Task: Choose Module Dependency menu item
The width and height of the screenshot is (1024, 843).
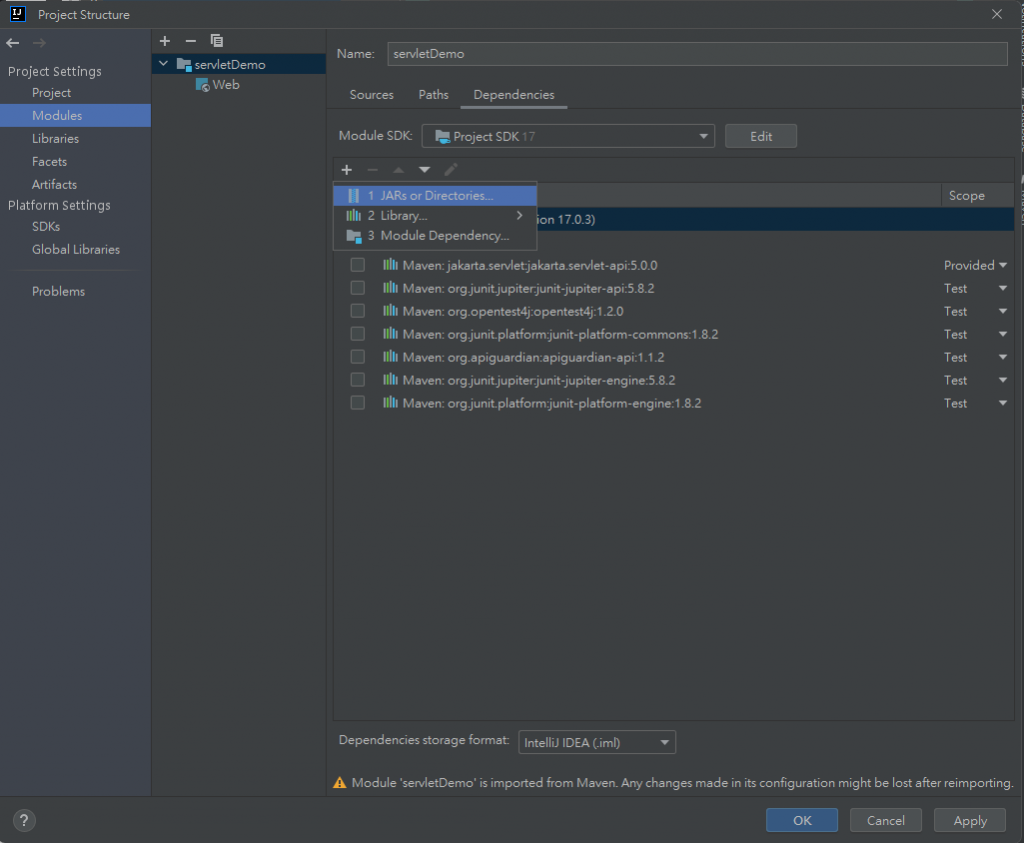Action: 435,236
